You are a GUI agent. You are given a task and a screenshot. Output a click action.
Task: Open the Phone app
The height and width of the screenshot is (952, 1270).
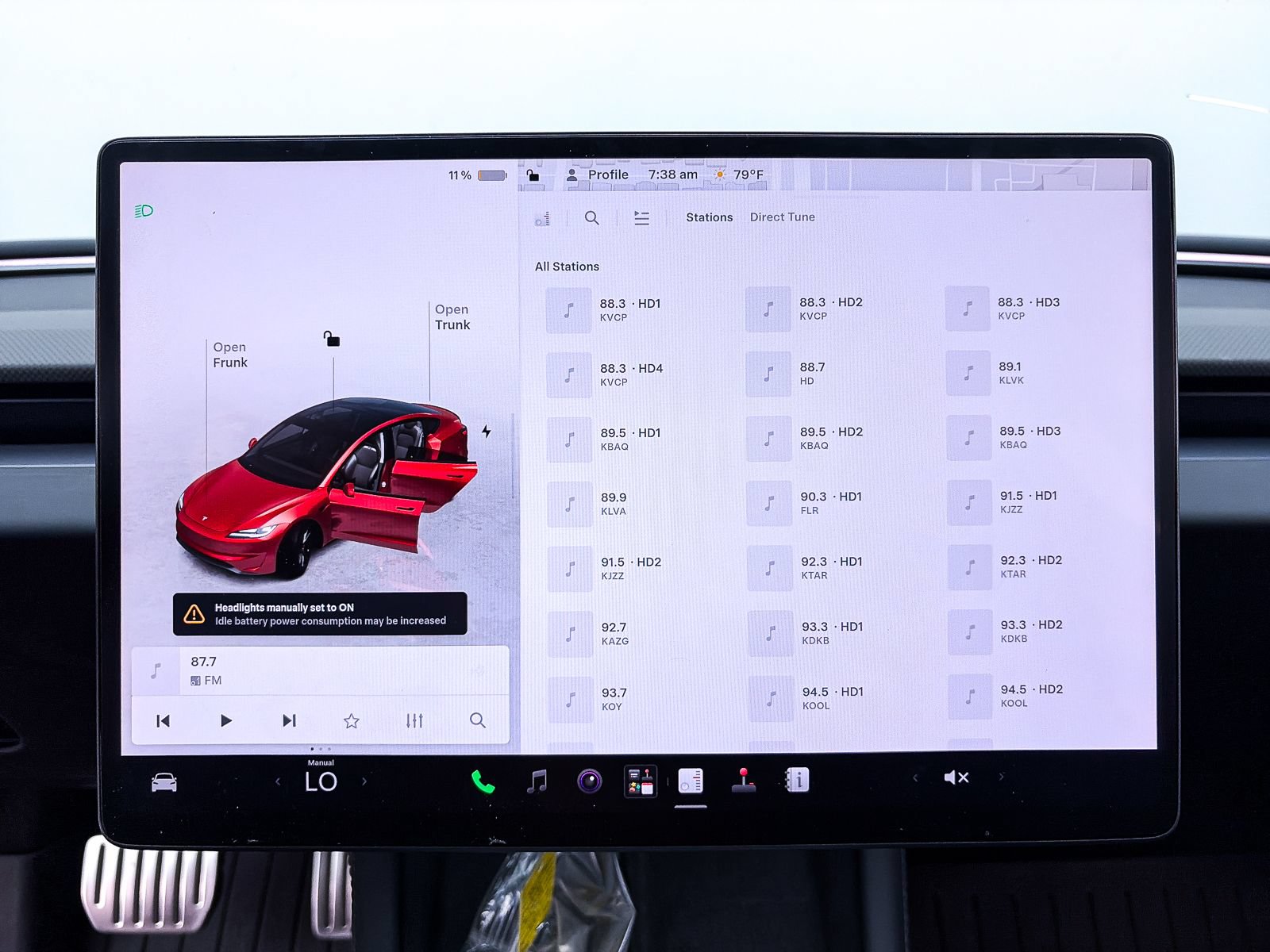click(x=483, y=782)
